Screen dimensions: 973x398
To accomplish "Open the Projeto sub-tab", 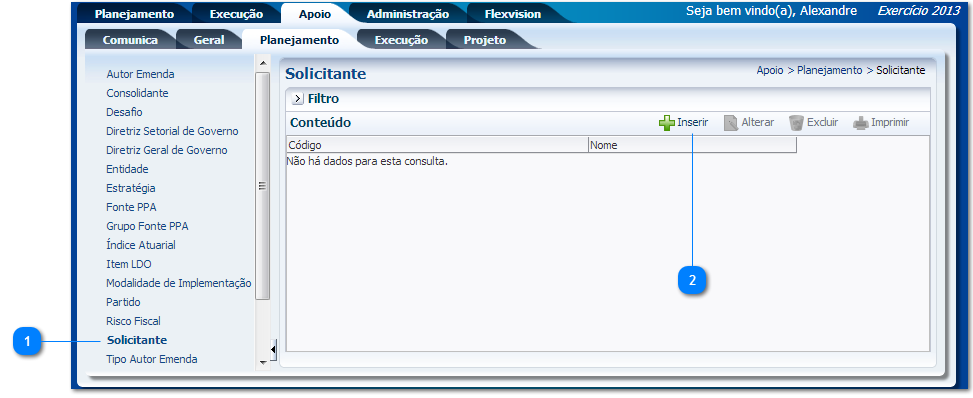I will 485,40.
